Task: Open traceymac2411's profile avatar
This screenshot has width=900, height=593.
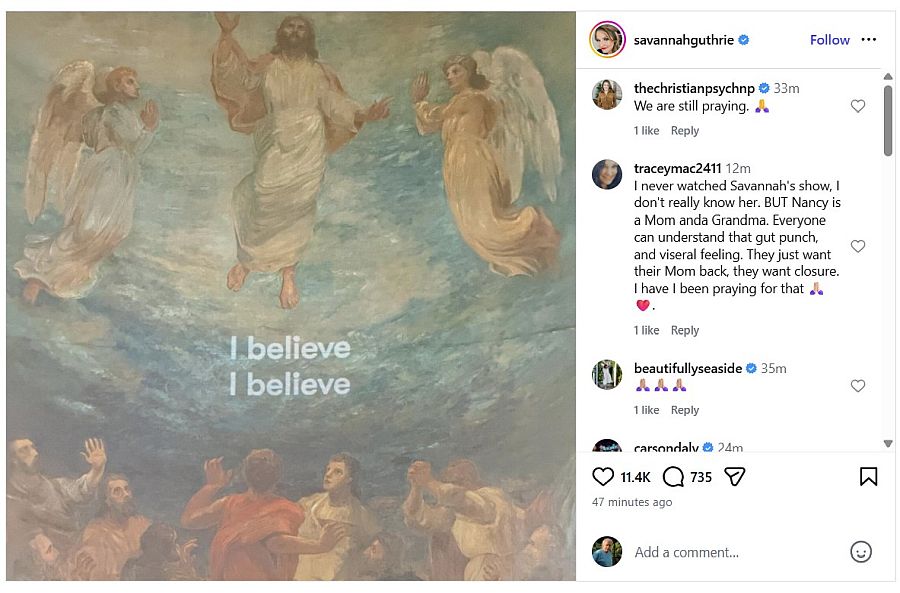Action: tap(607, 175)
